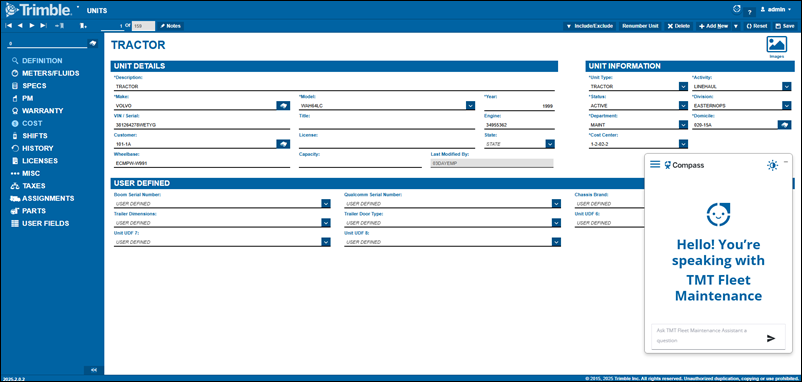Click the Renumber Unit button
This screenshot has height=382, width=802.
(x=640, y=26)
